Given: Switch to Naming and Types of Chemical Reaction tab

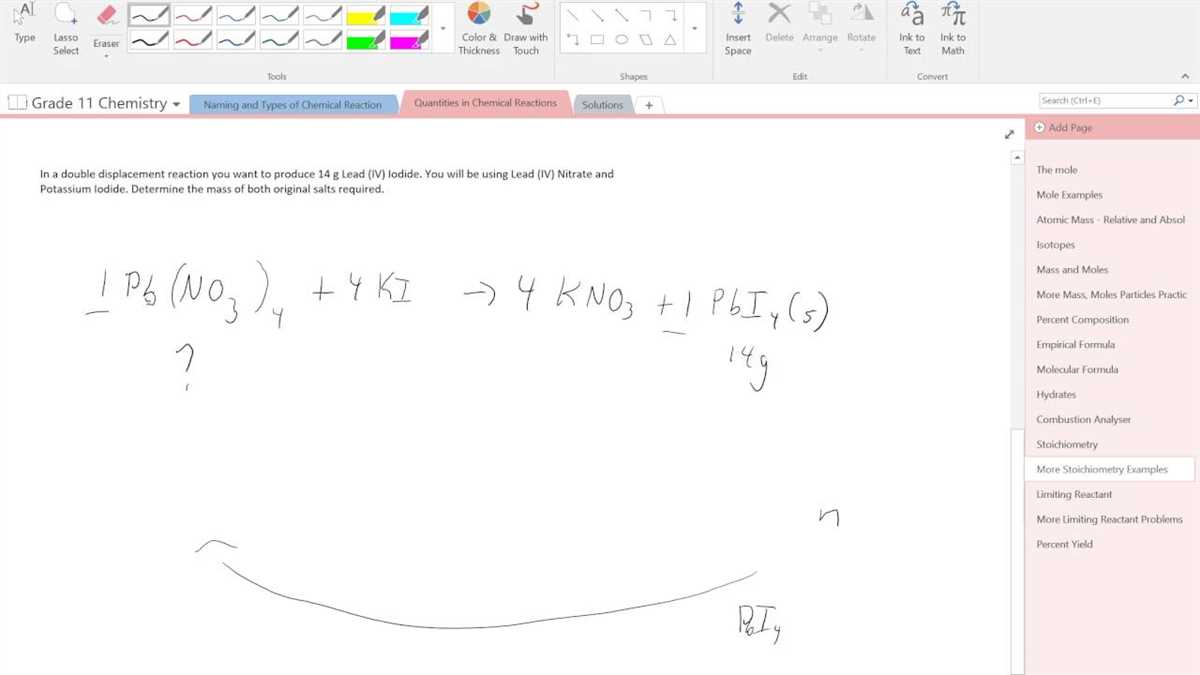Looking at the screenshot, I should point(292,104).
